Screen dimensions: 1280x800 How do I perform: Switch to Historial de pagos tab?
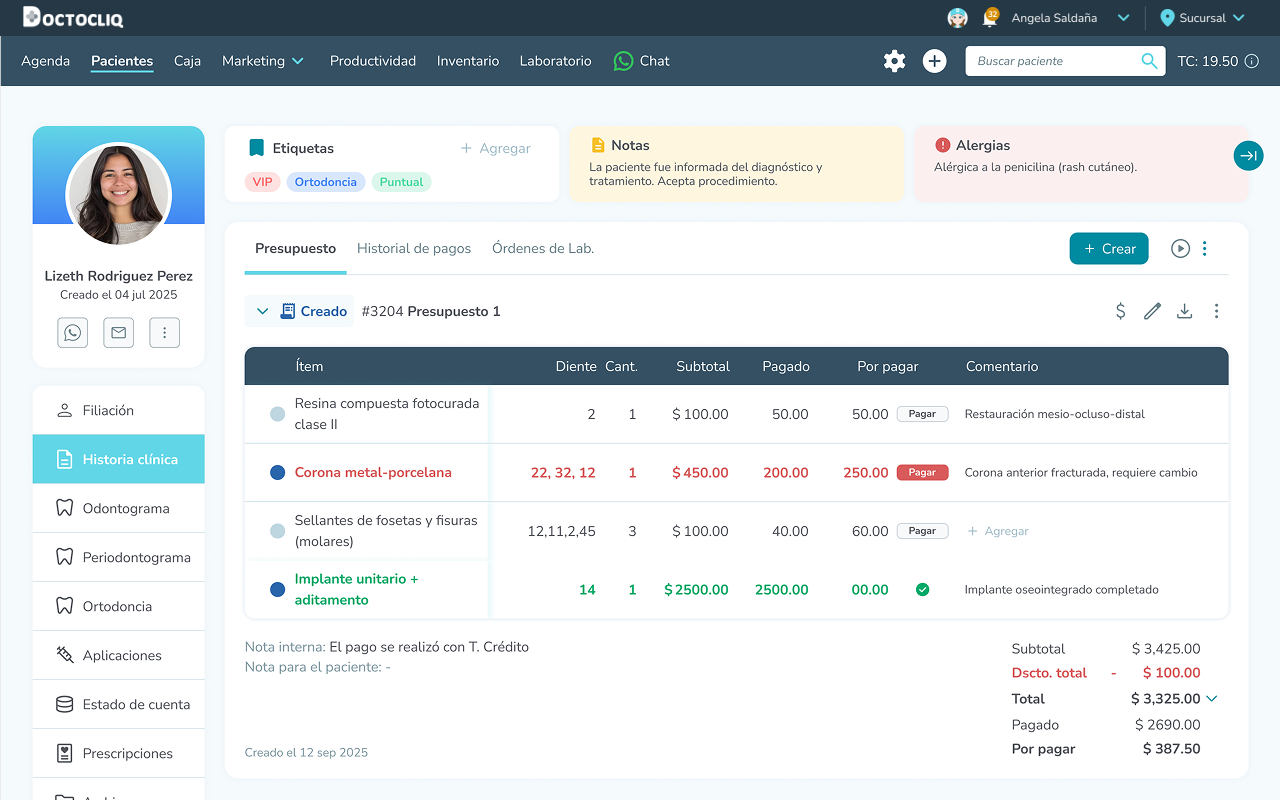pos(414,248)
